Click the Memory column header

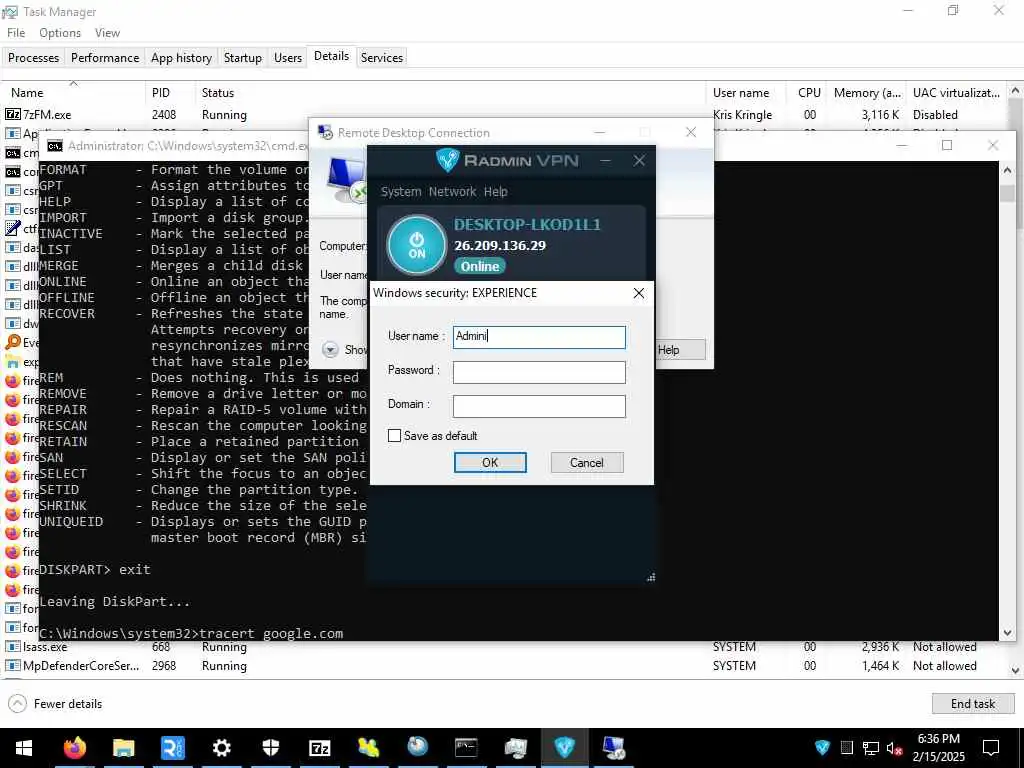tap(867, 93)
